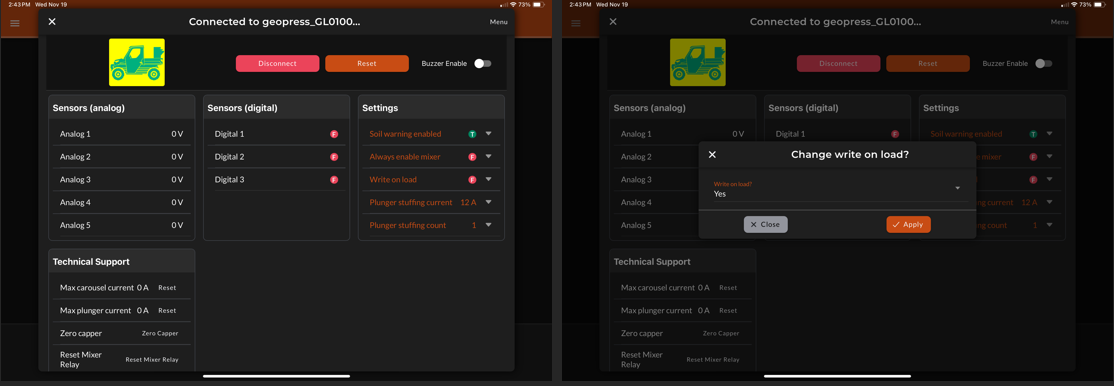Screen dimensions: 1114x386
Task: Click the green vehicle image in left screenshot
Action: click(x=137, y=63)
